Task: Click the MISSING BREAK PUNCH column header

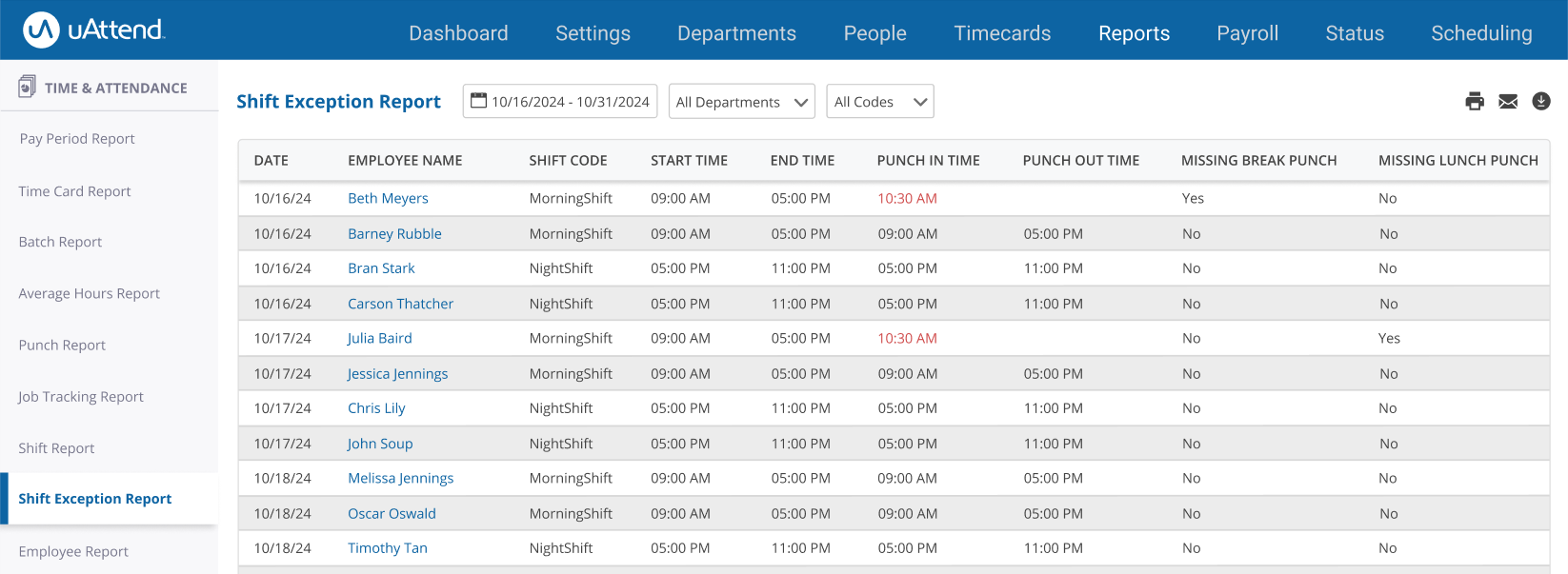Action: click(x=1258, y=161)
